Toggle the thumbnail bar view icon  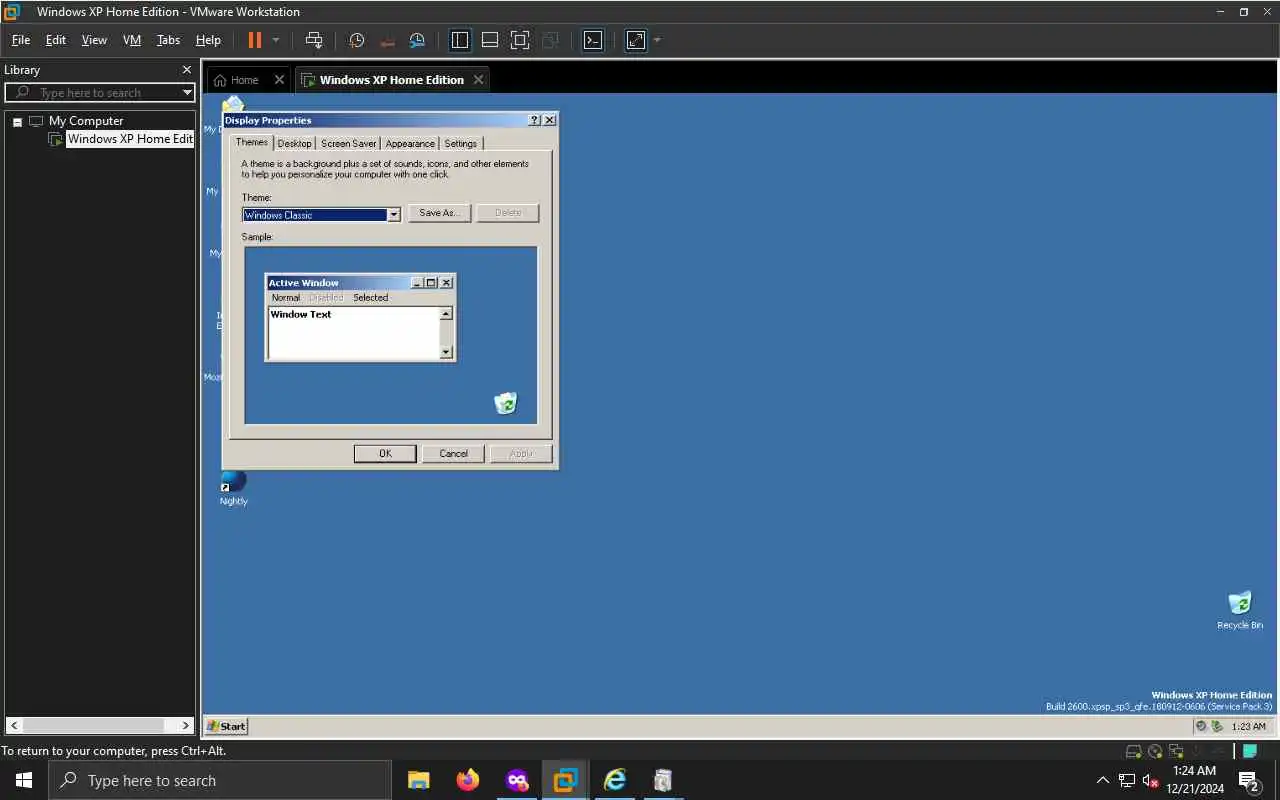point(490,40)
